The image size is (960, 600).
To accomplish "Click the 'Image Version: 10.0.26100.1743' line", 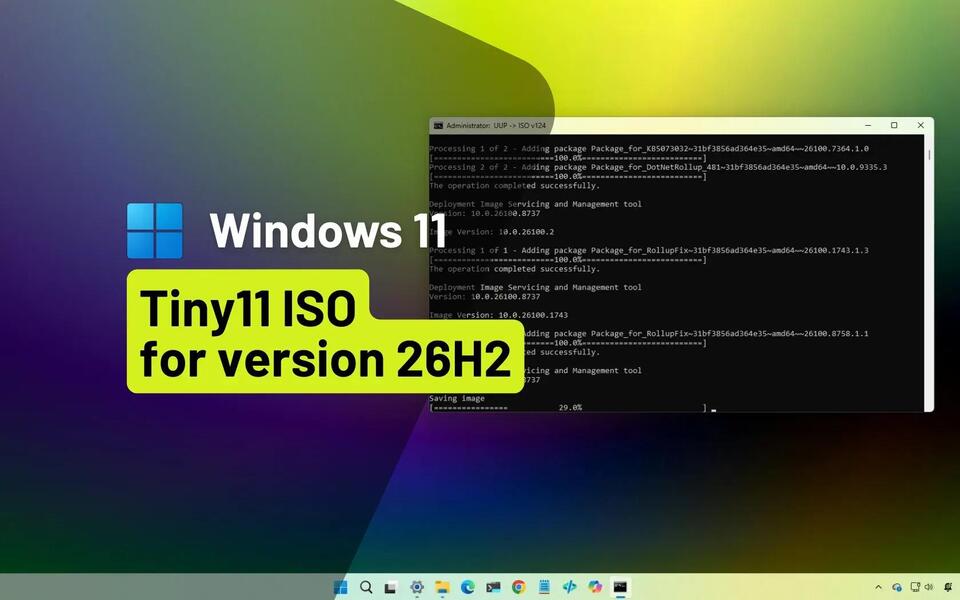I will 499,315.
